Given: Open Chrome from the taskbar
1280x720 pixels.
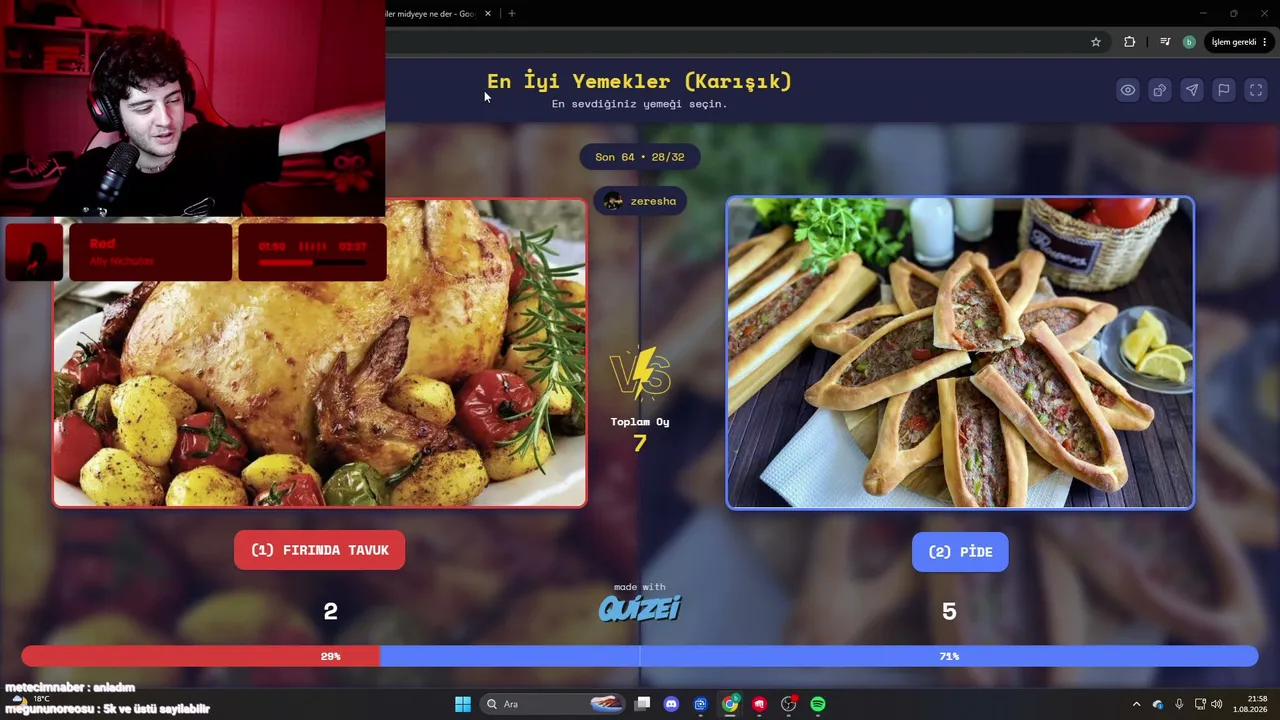Looking at the screenshot, I should tap(730, 704).
